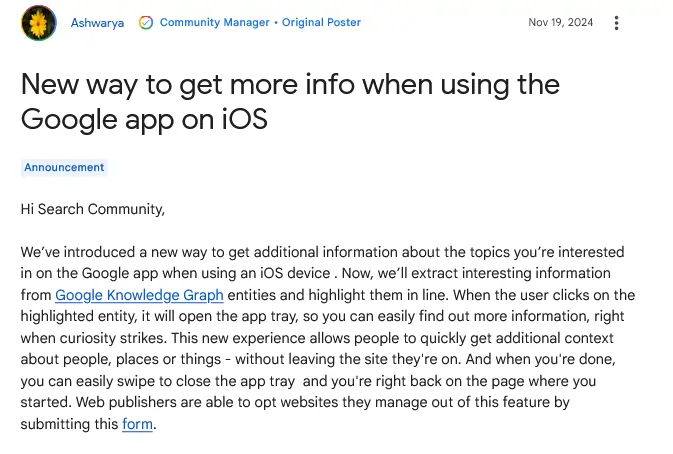Click the Nov 19, 2024 post date
The width and height of the screenshot is (673, 454).
(x=561, y=22)
